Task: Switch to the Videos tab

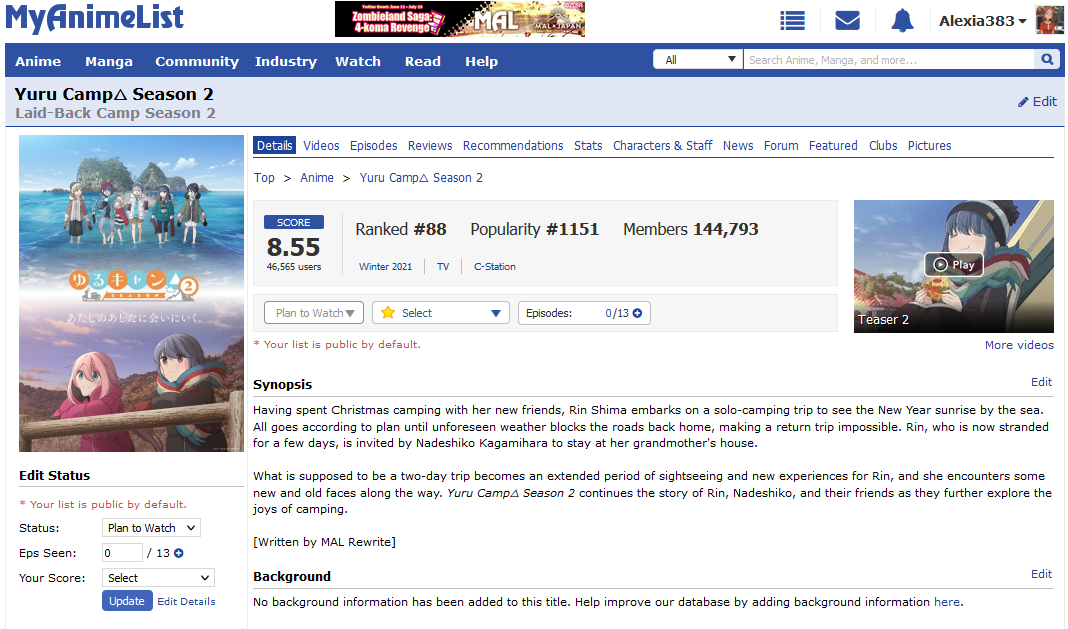Action: click(321, 145)
